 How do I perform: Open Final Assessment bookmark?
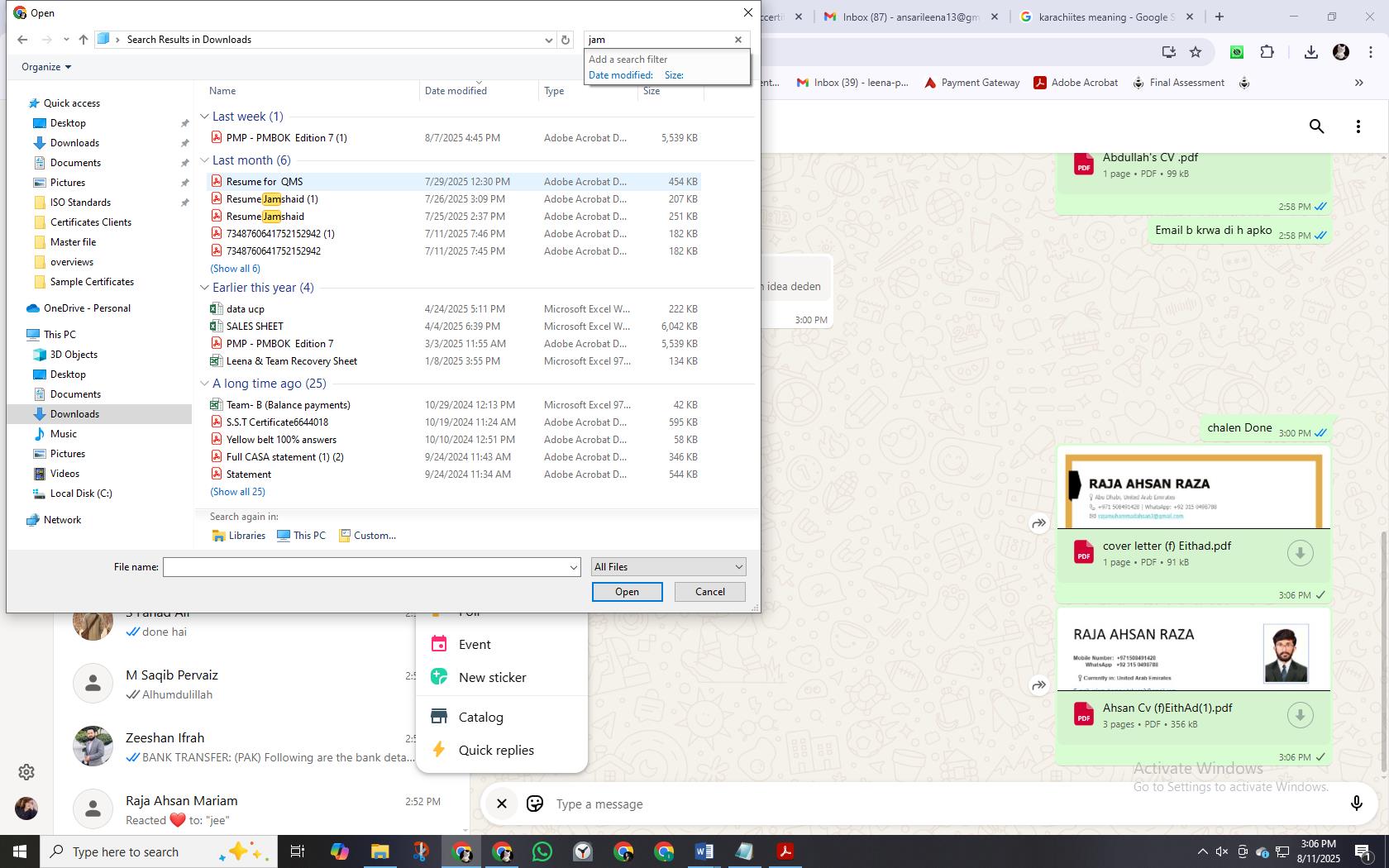tap(1178, 83)
